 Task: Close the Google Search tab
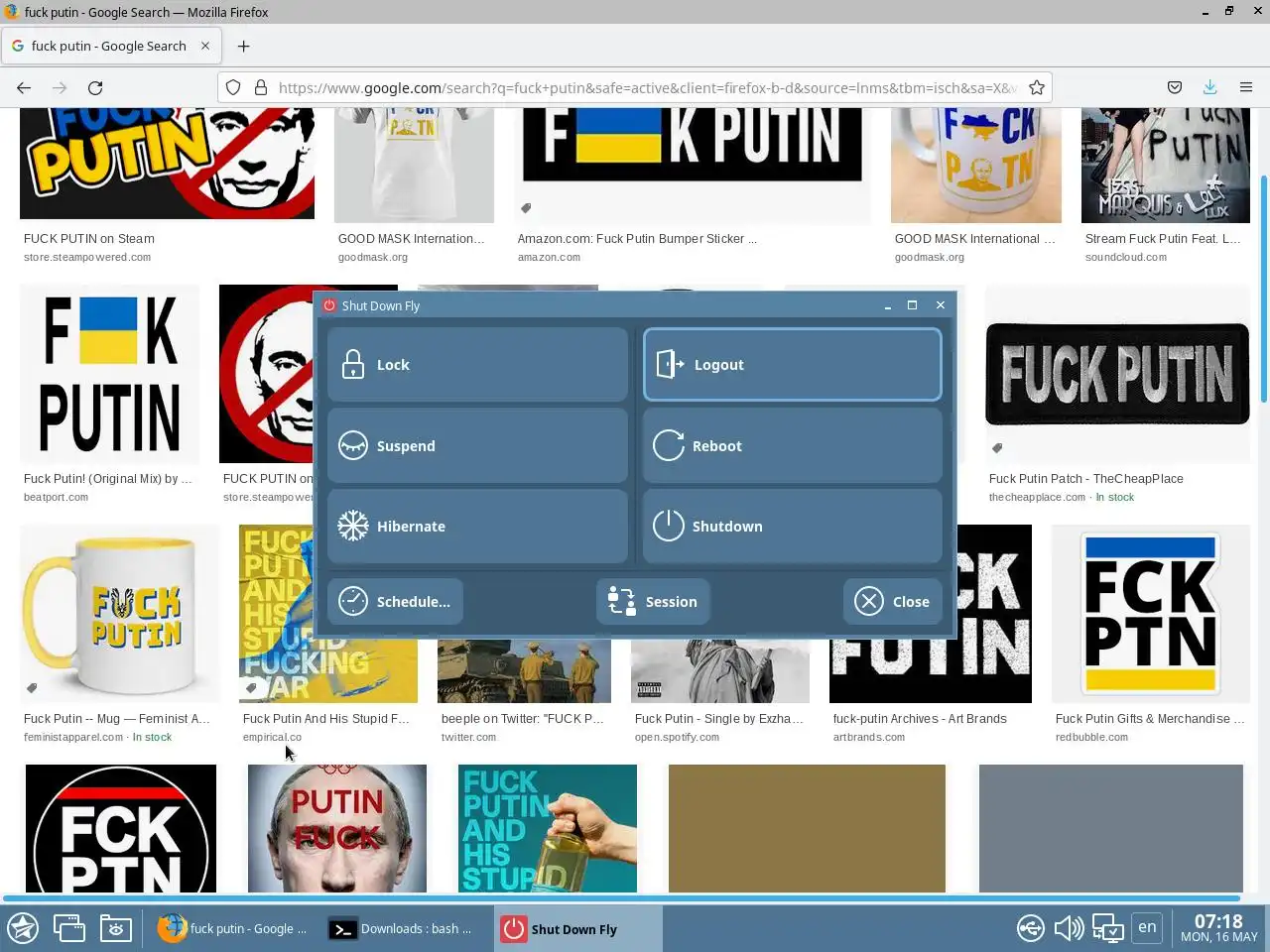point(205,46)
